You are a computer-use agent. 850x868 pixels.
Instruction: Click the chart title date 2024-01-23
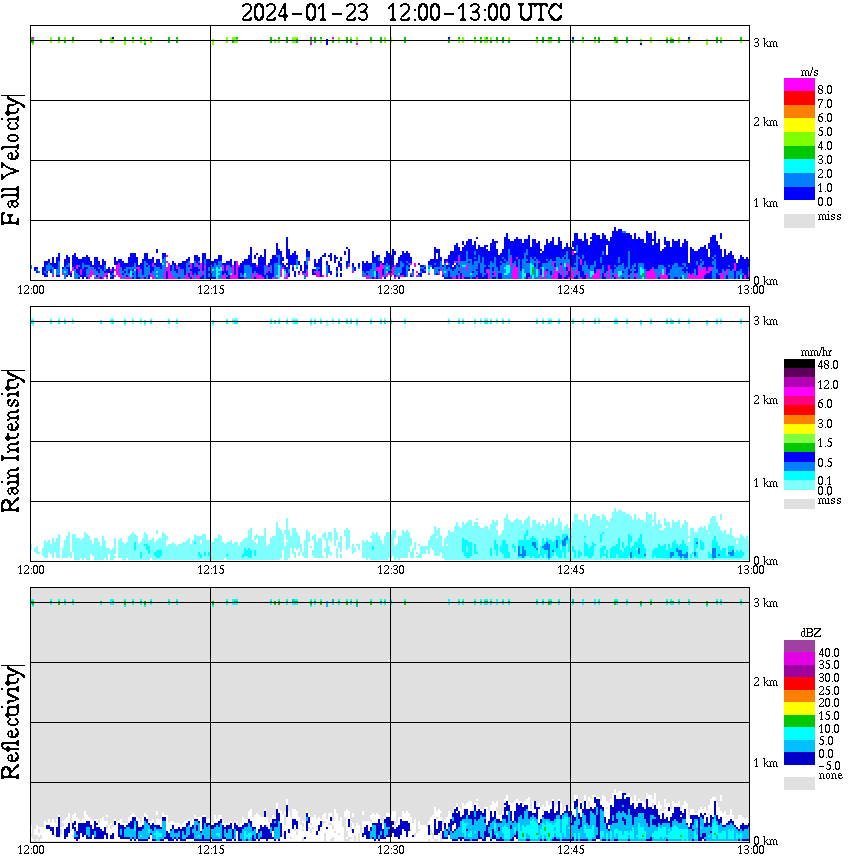tap(305, 12)
